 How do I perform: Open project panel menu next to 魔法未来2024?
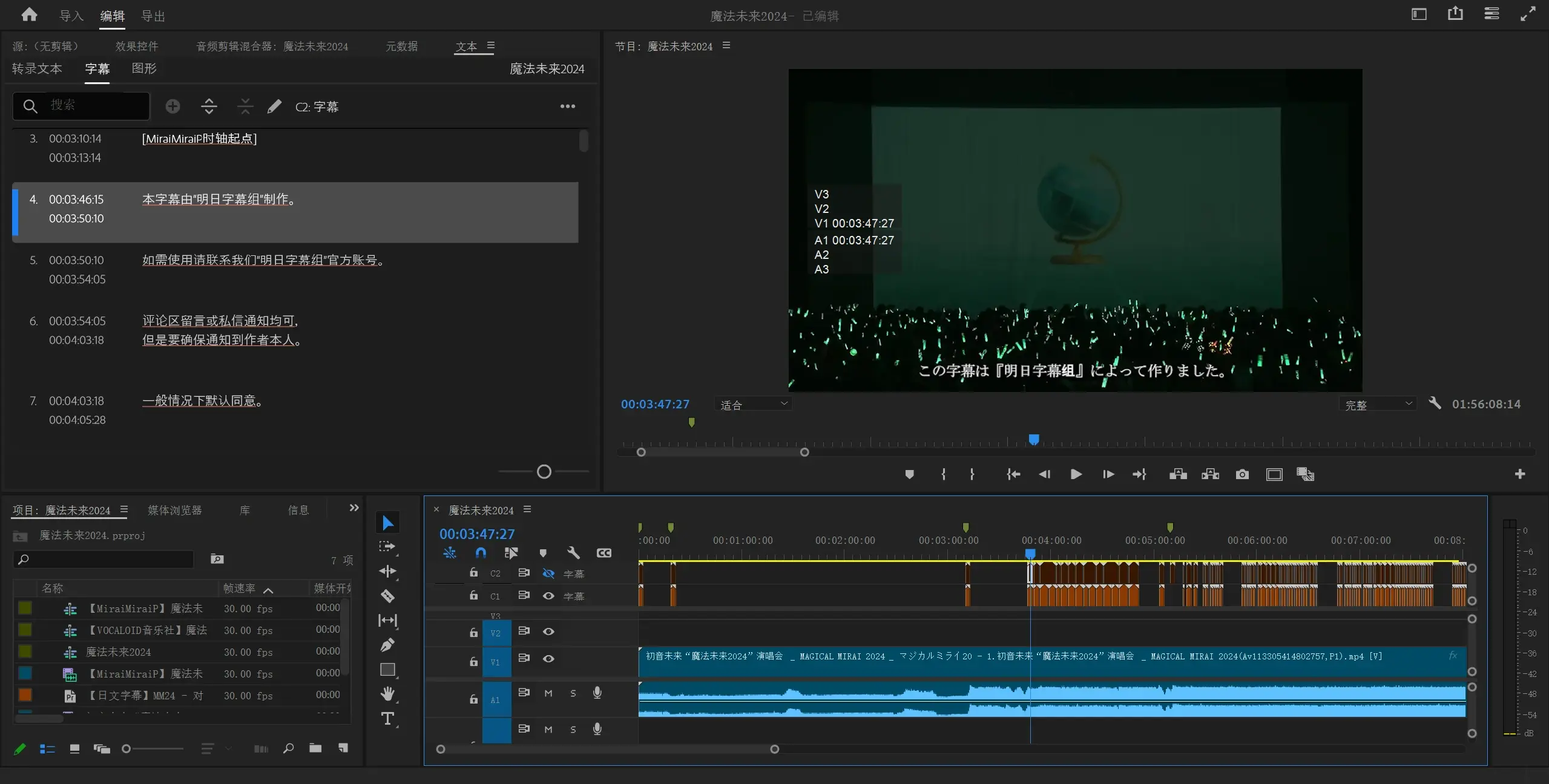(x=123, y=509)
